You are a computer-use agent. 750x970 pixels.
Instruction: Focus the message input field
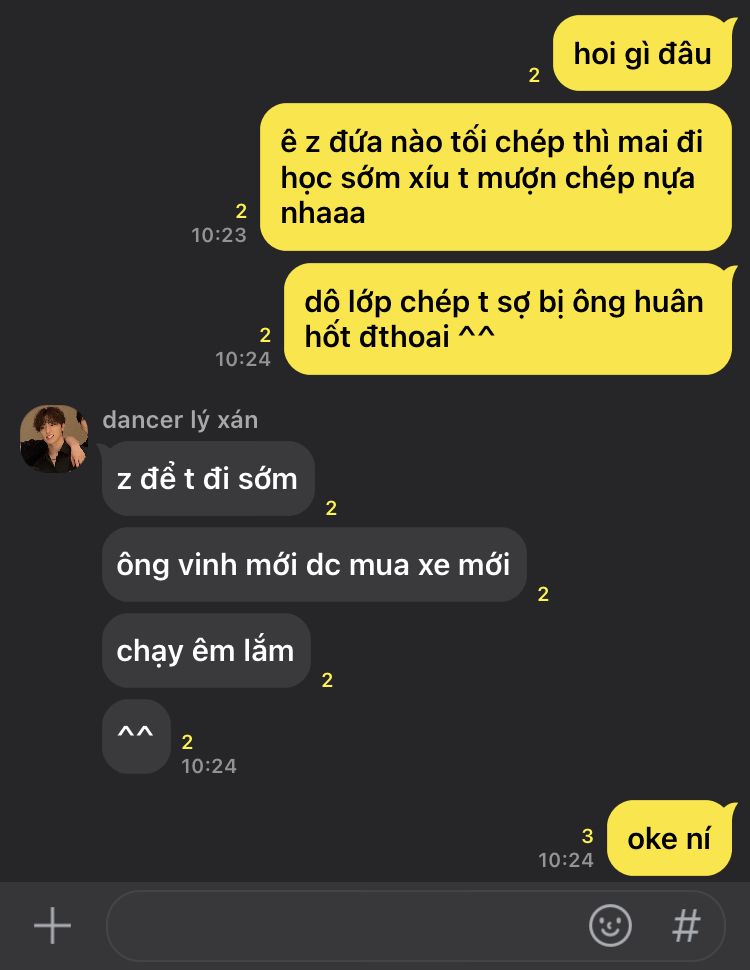pyautogui.click(x=347, y=925)
